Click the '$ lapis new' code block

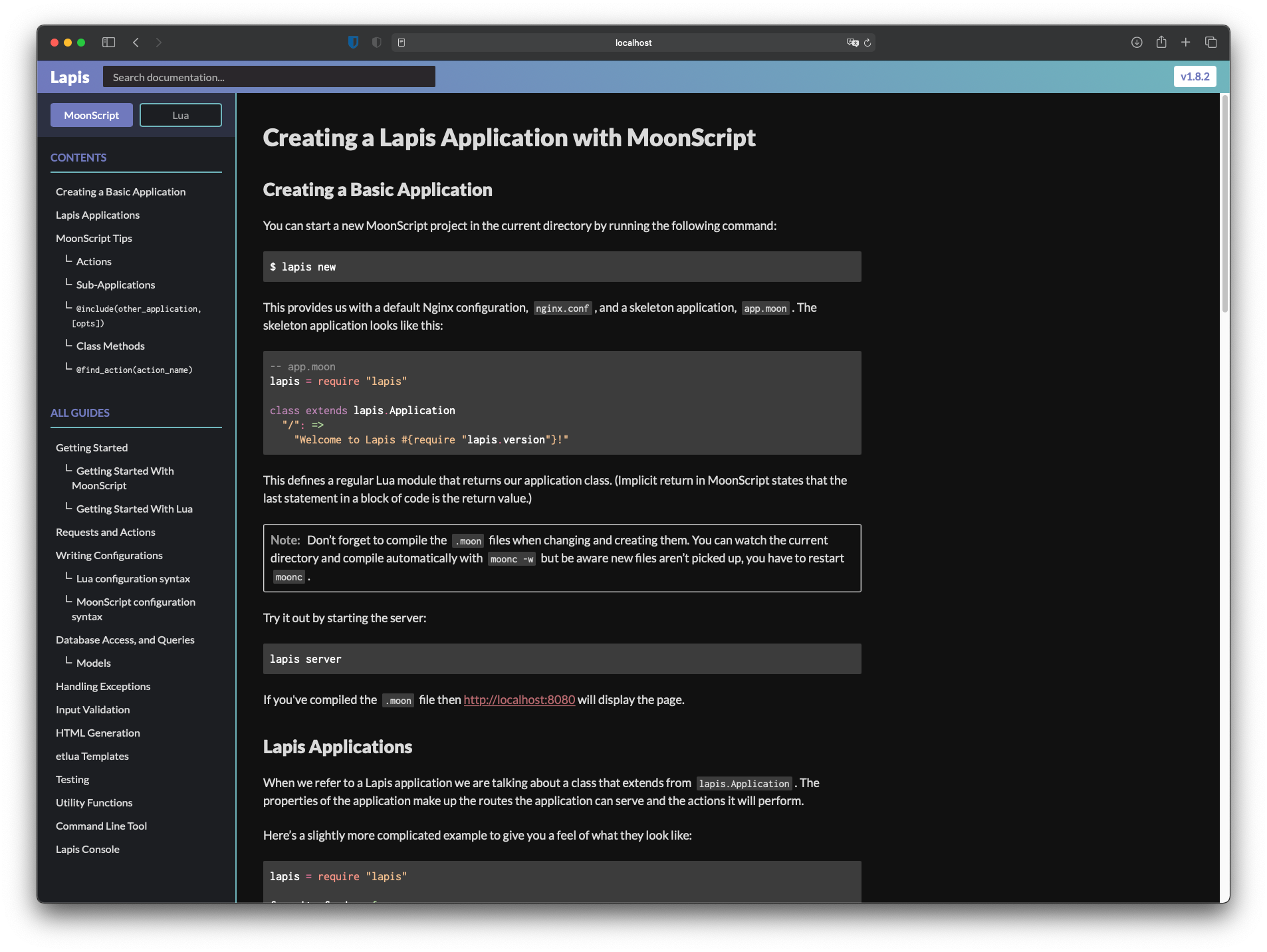pos(562,267)
